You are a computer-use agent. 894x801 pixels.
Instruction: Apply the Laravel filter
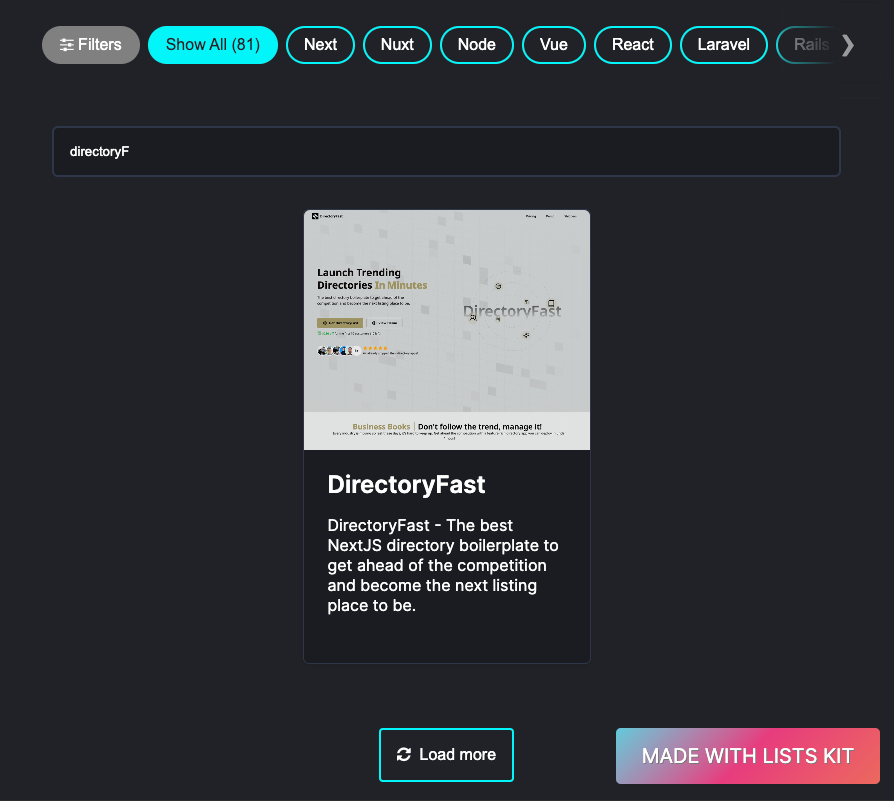click(724, 44)
